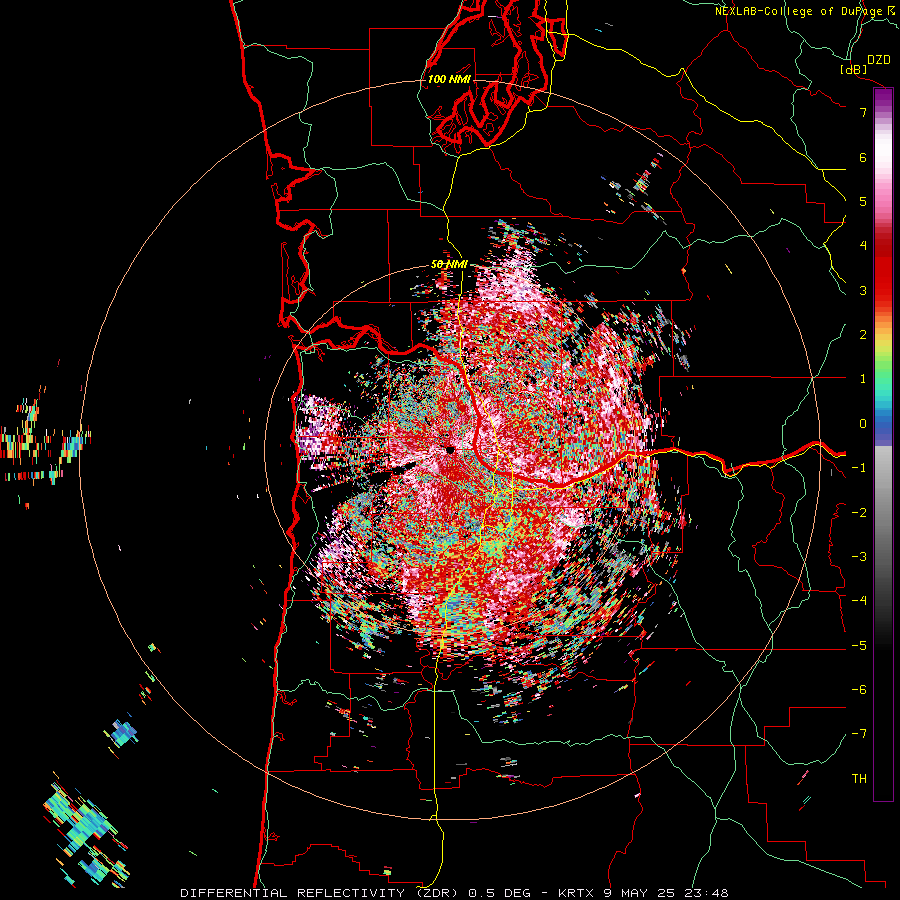Image resolution: width=900 pixels, height=900 pixels.
Task: Click the (ZDR) abbreviation in caption
Action: (436, 893)
